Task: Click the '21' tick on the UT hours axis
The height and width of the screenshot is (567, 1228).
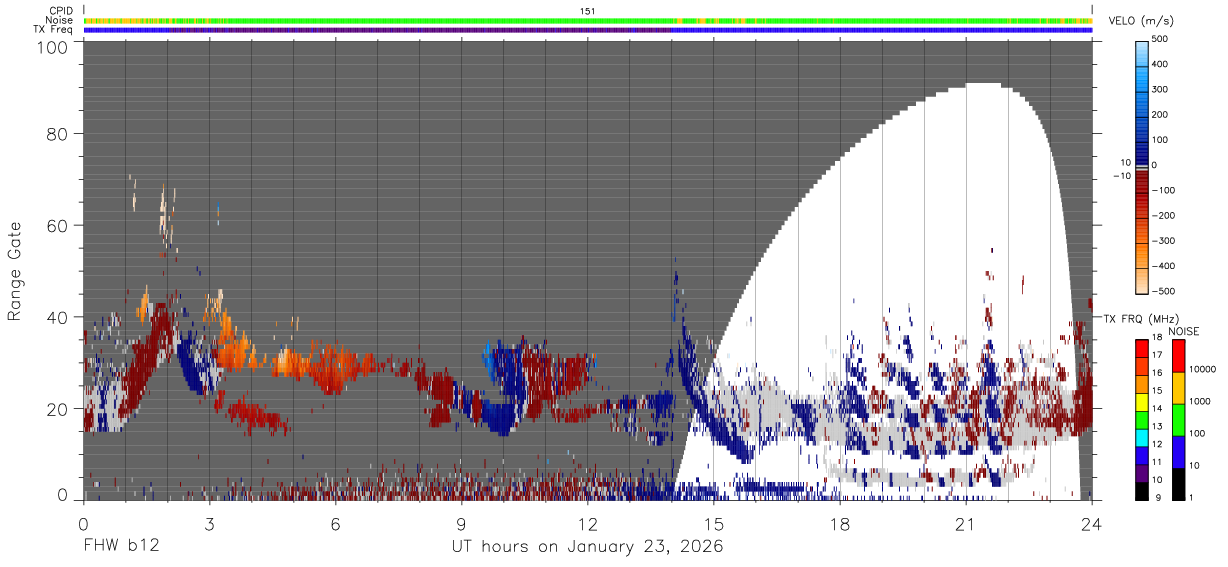Action: pos(966,523)
